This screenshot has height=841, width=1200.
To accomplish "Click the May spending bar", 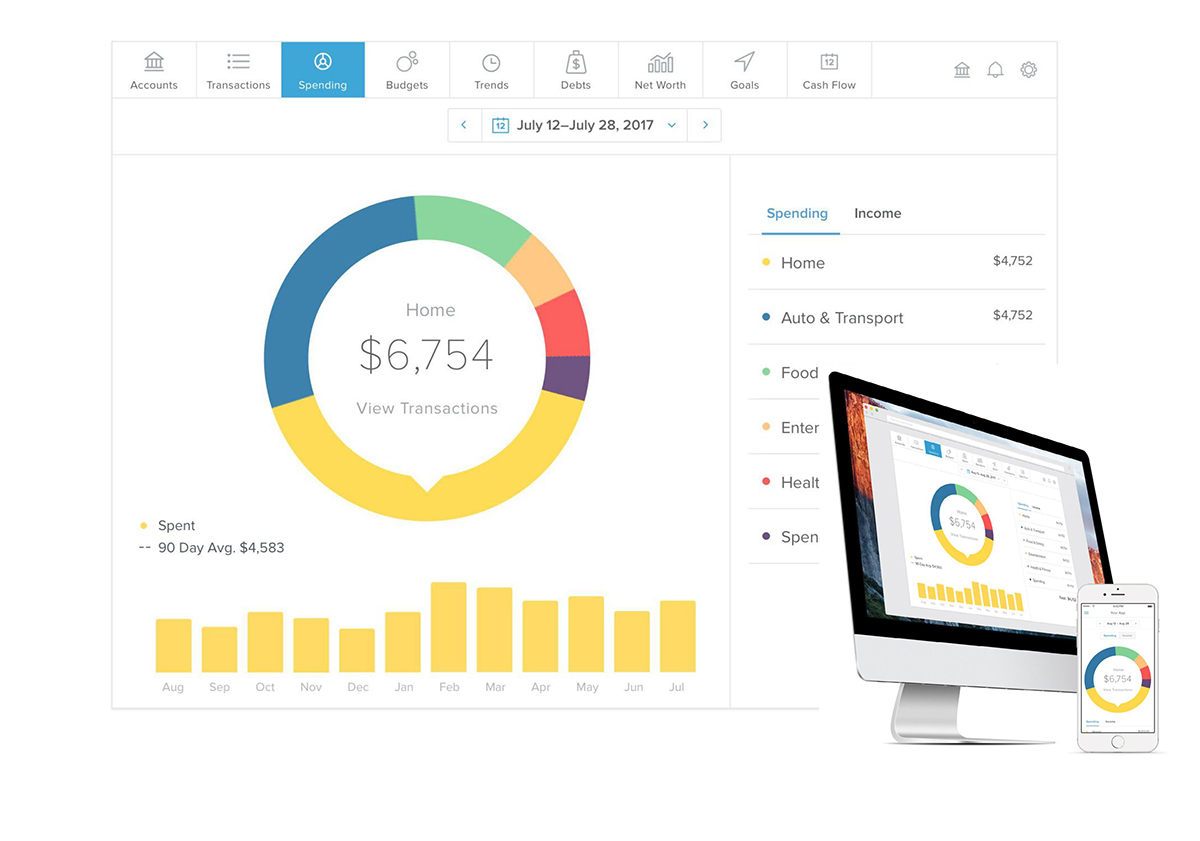I will [586, 634].
